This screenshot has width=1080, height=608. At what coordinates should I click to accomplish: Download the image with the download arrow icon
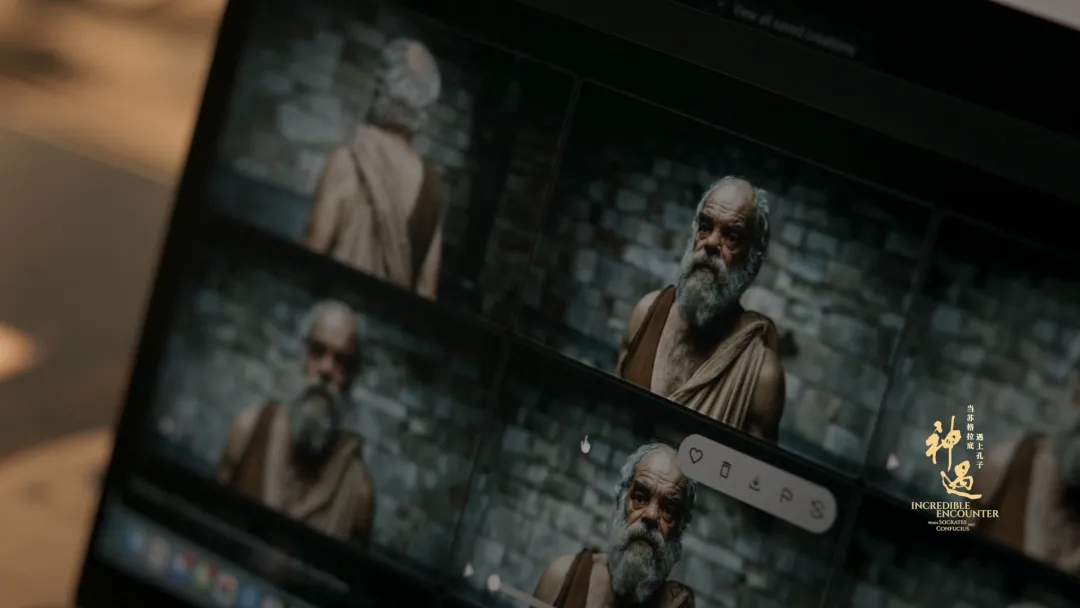pyautogui.click(x=755, y=481)
